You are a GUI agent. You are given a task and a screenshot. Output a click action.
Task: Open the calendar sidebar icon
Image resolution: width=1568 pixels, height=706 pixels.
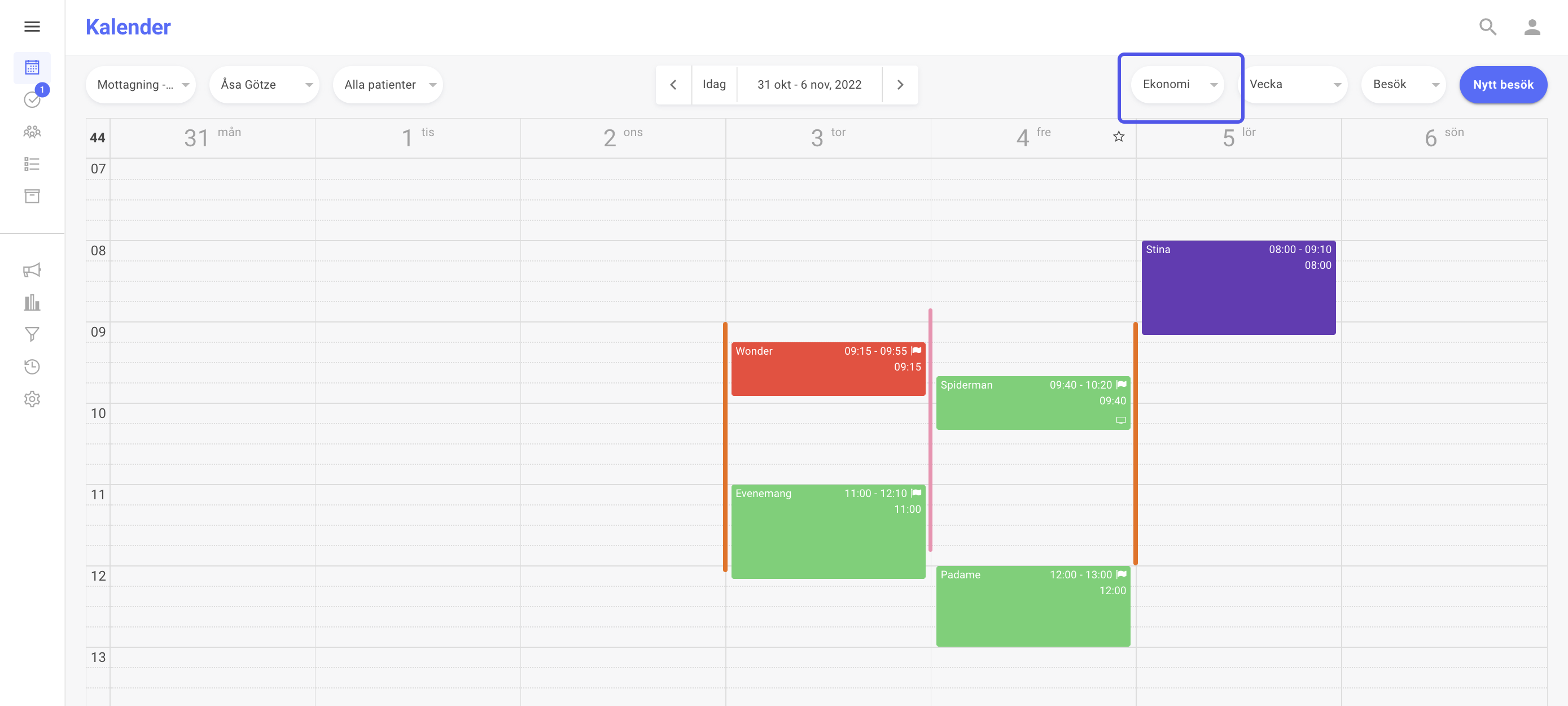tap(32, 67)
